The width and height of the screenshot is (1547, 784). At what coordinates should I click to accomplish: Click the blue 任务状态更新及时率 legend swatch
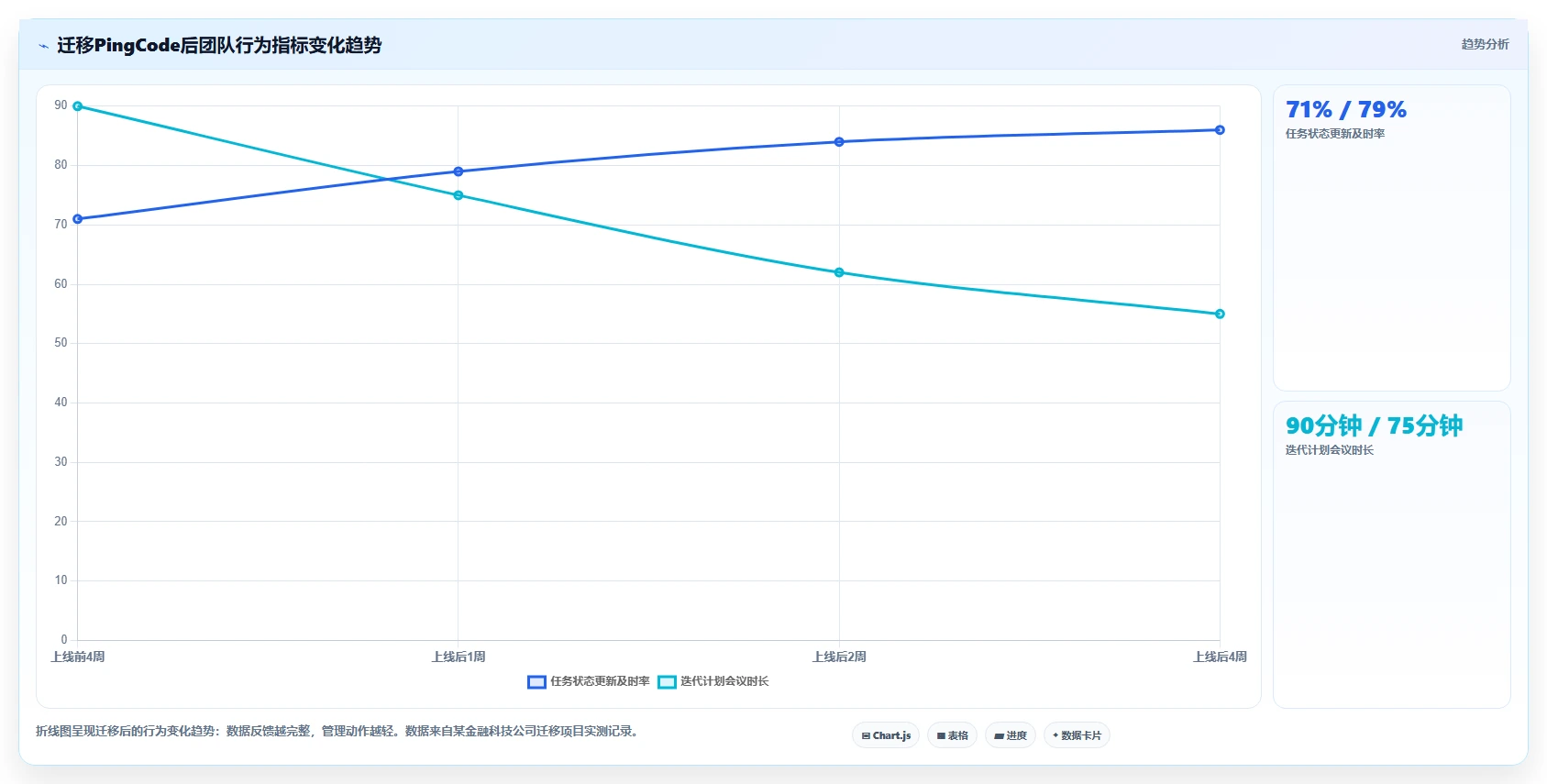(536, 681)
